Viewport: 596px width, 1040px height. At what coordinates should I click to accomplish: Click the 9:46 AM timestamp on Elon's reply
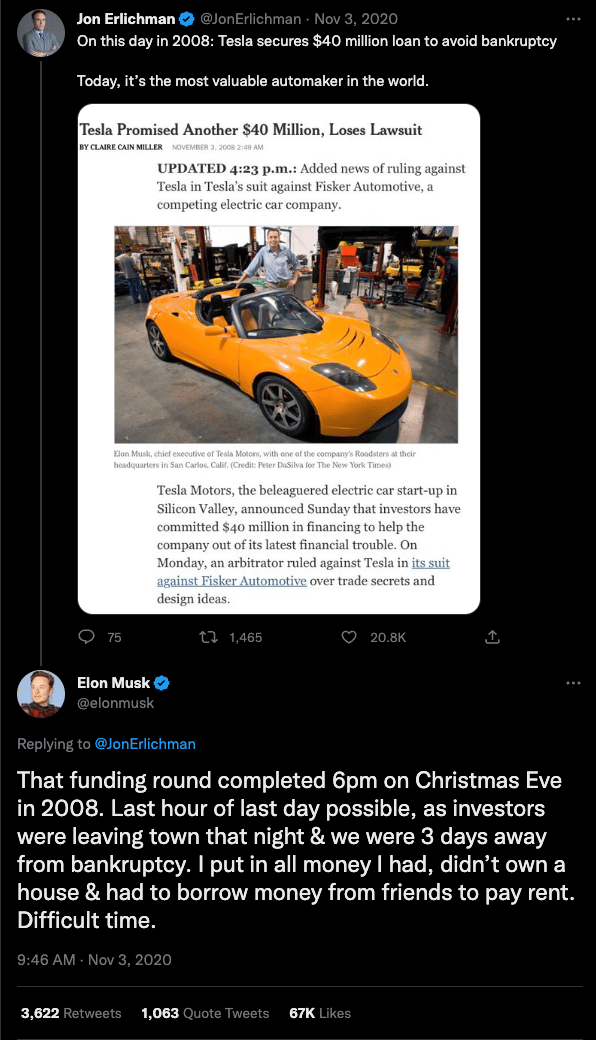46,959
